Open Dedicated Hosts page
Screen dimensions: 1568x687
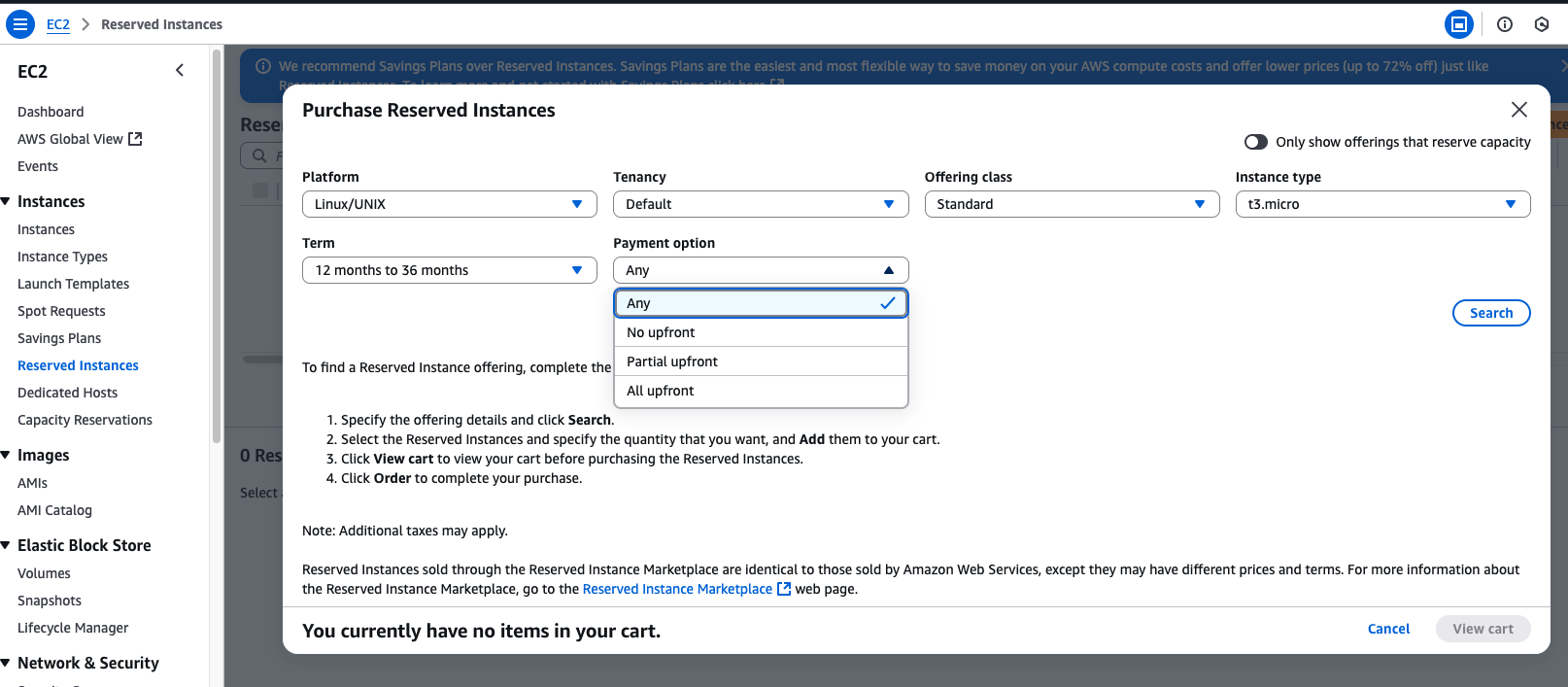(x=67, y=393)
